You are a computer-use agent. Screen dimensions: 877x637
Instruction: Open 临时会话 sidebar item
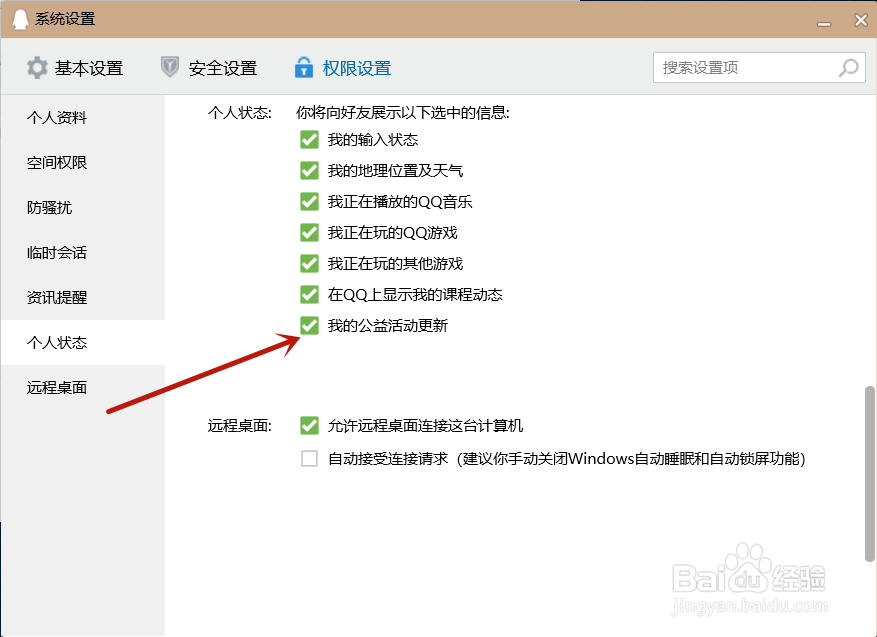(x=83, y=253)
